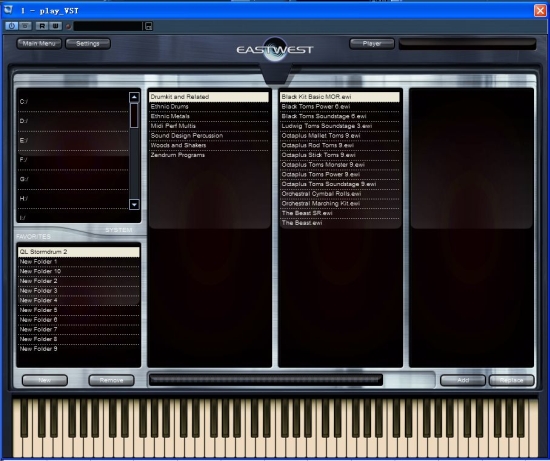This screenshot has height=461, width=550.
Task: Select New Folder 10
Action: click(79, 271)
